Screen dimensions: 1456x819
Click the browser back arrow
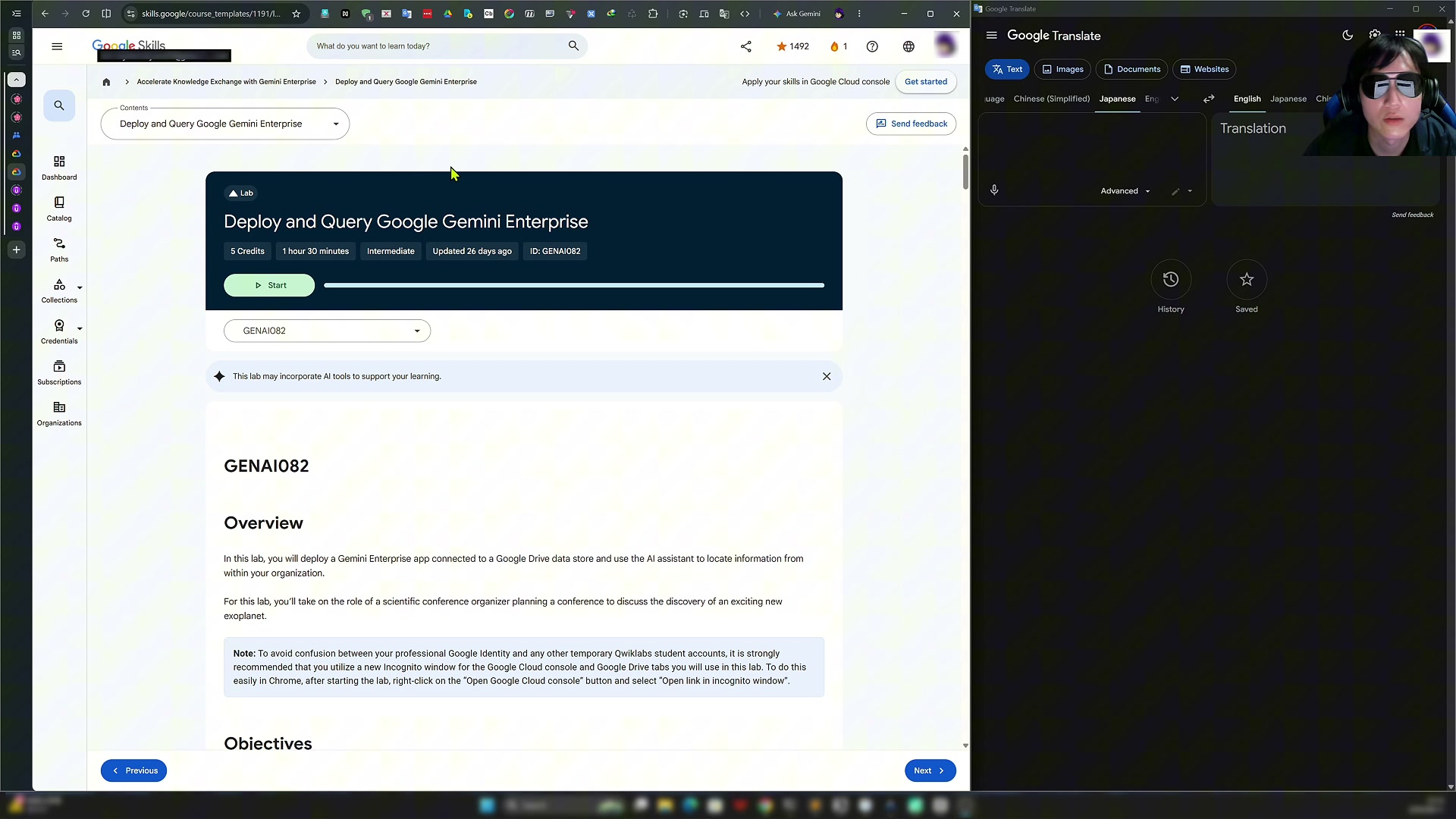(45, 14)
